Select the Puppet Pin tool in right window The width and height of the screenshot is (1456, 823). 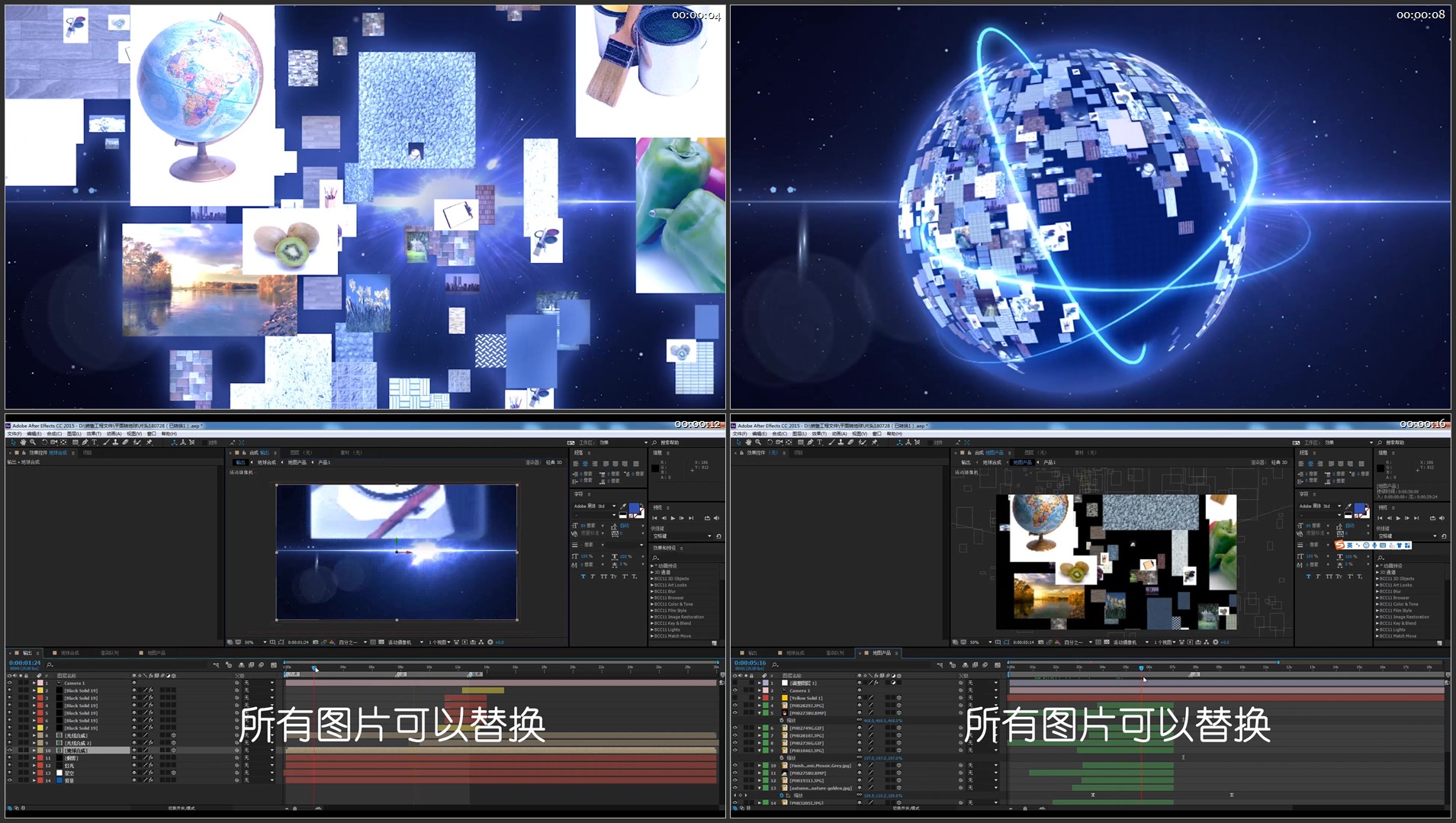(875, 442)
